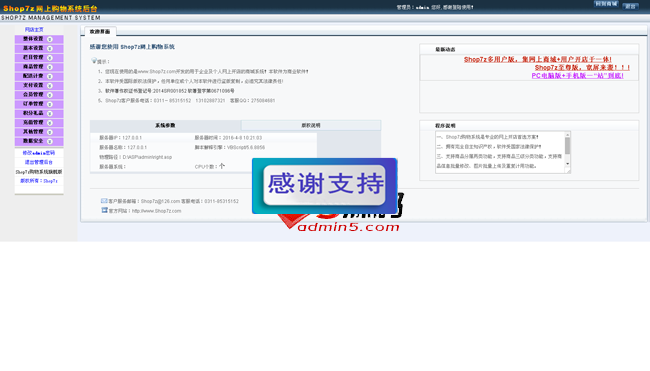Click the 客户服务邮箱 Shop7z@126.com text
The image size is (650, 371).
coord(144,201)
